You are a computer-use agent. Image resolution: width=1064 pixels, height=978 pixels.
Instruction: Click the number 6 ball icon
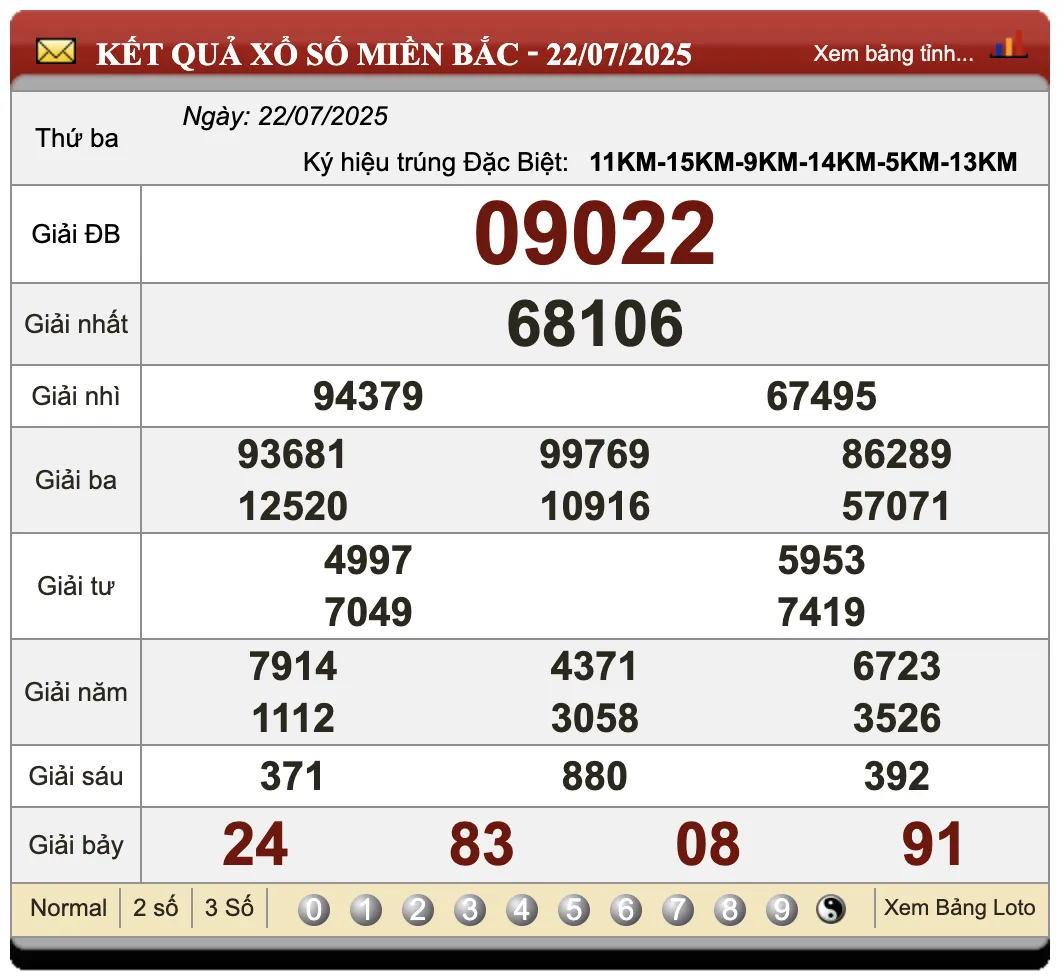click(627, 908)
